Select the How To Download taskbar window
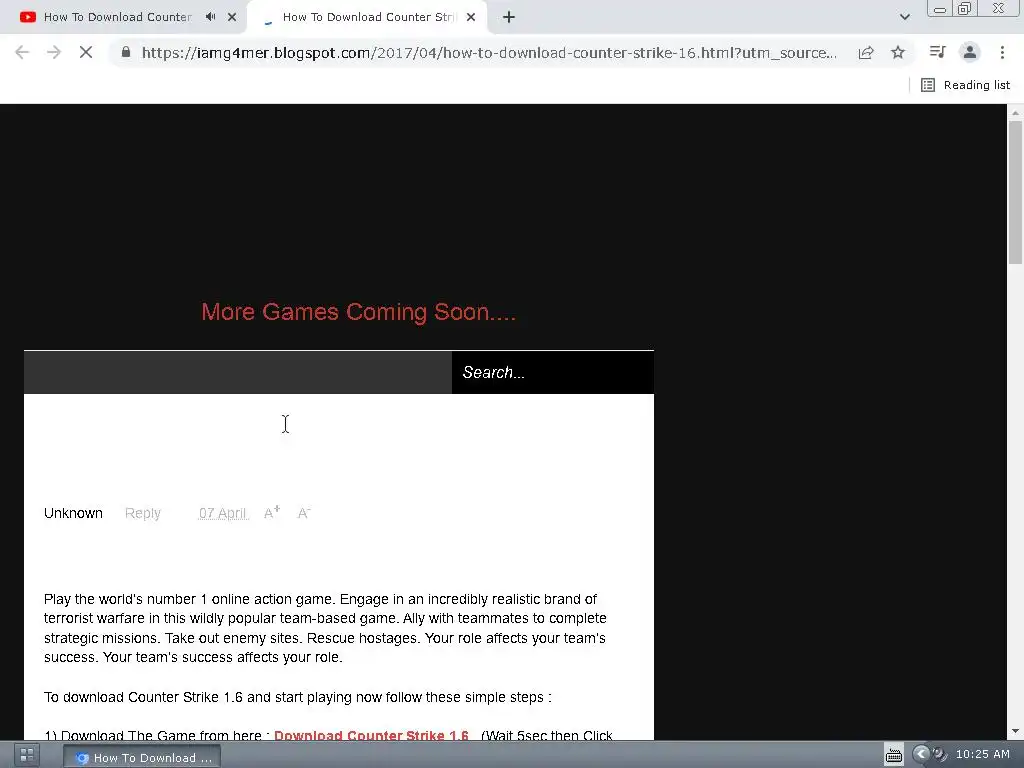 tap(142, 758)
